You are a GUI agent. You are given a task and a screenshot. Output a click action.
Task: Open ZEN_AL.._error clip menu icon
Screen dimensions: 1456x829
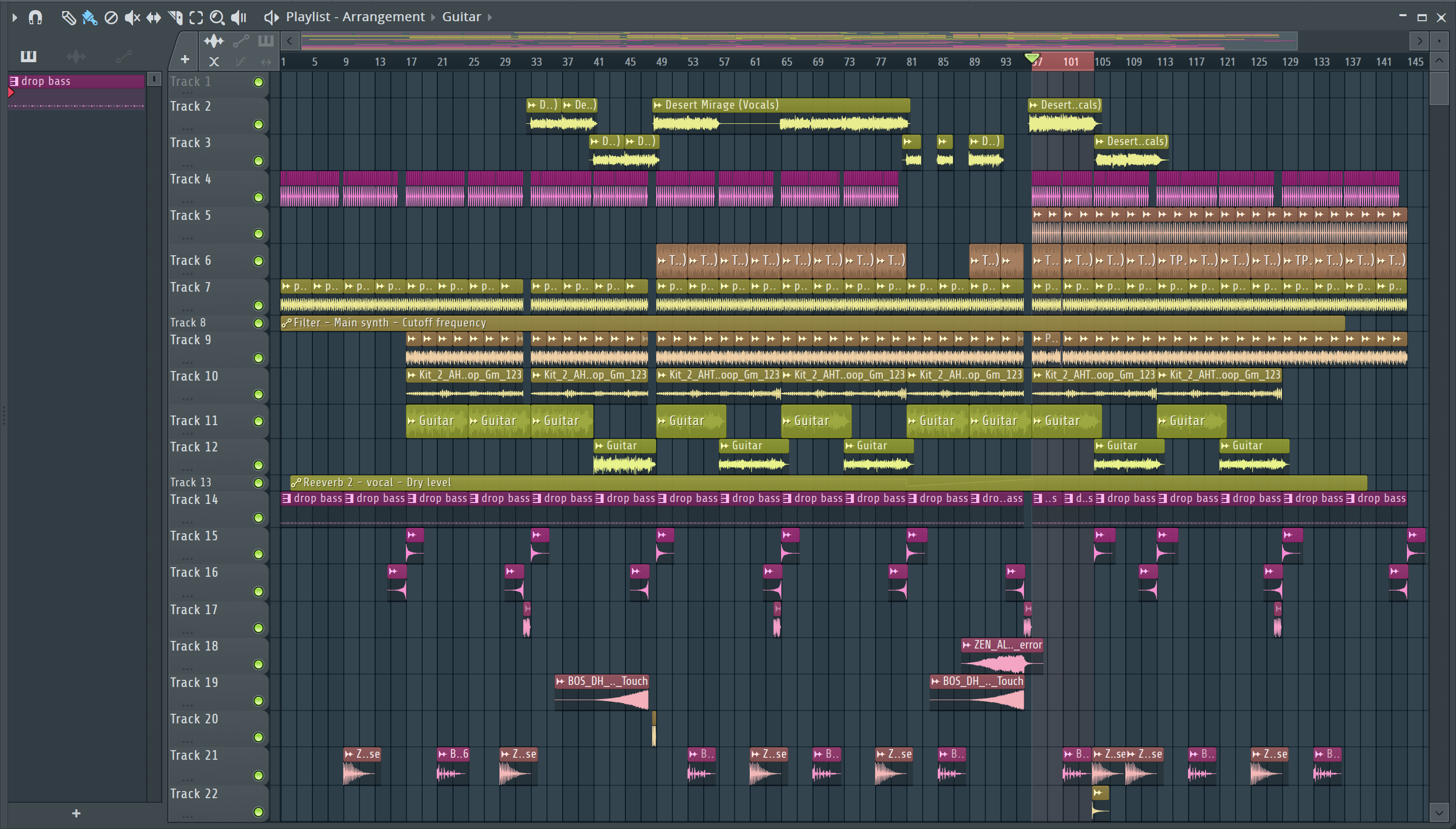click(x=967, y=644)
